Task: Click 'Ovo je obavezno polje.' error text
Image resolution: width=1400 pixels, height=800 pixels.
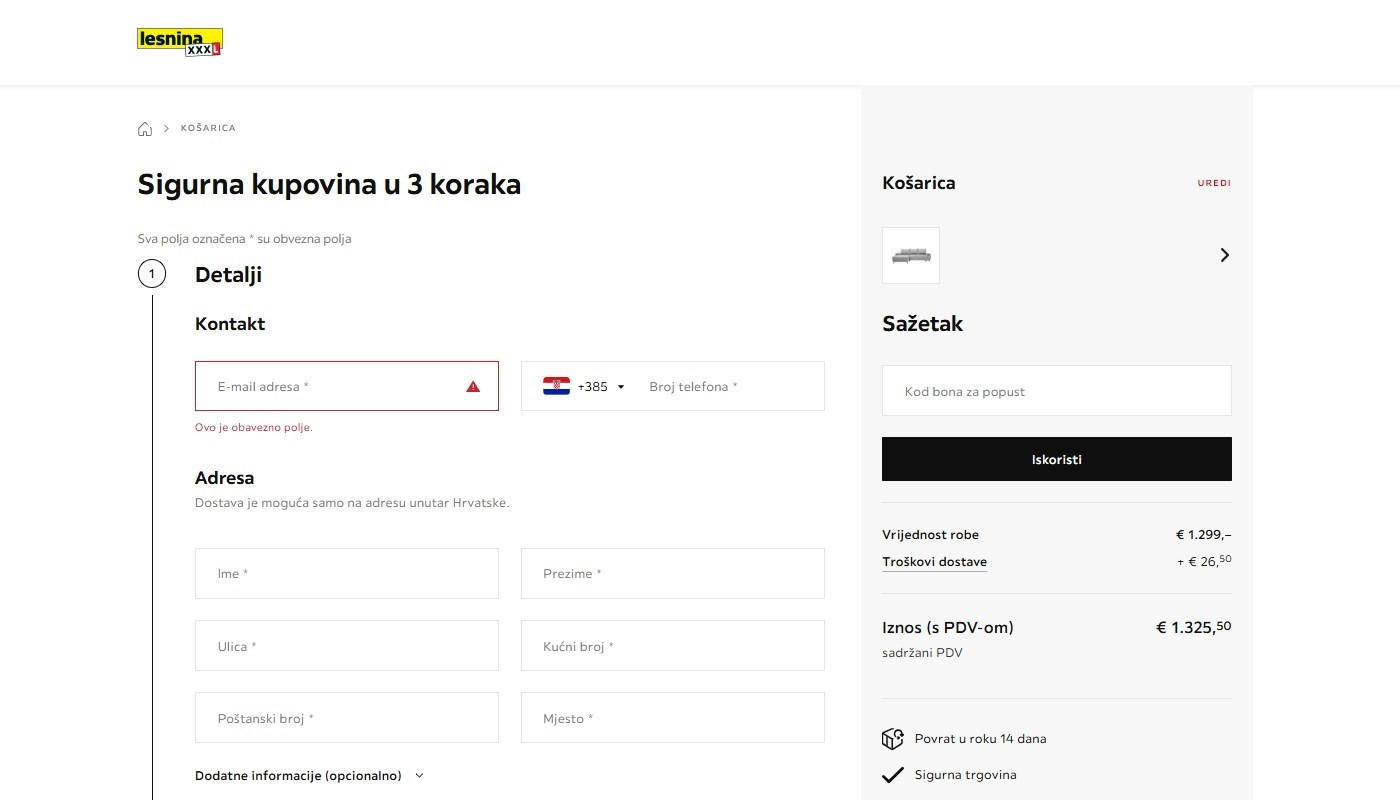Action: (x=254, y=427)
